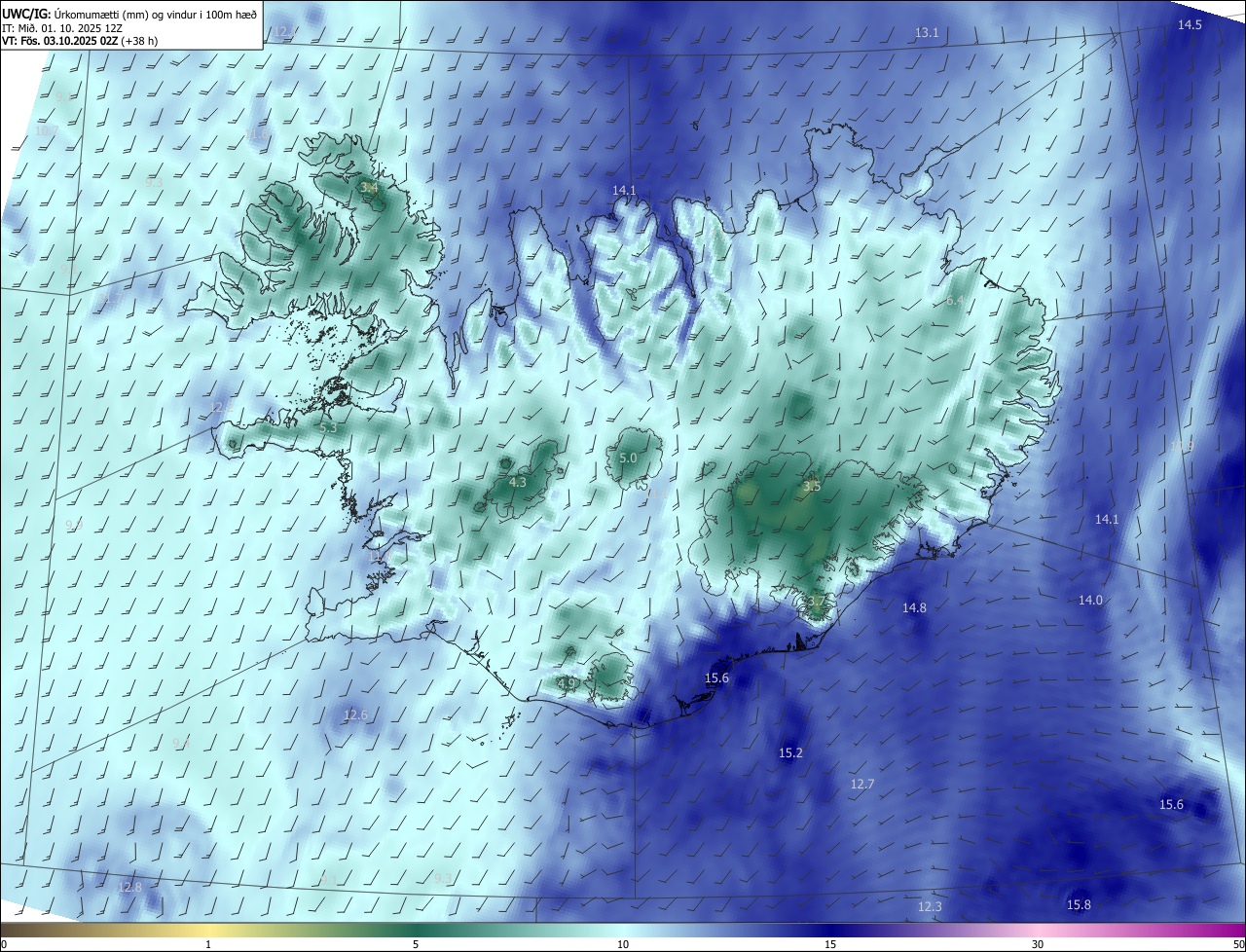
Task: Click the 13.1 value label on the map
Action: pos(927,33)
